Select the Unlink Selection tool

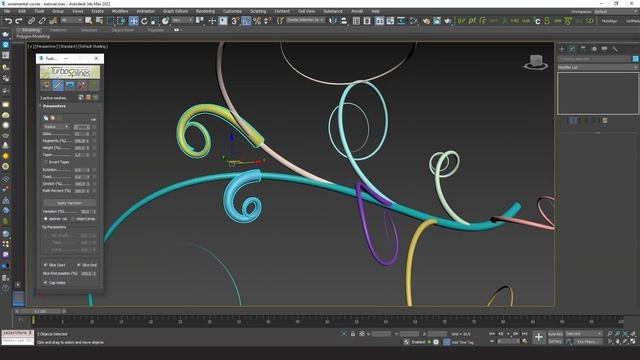[x=42, y=21]
